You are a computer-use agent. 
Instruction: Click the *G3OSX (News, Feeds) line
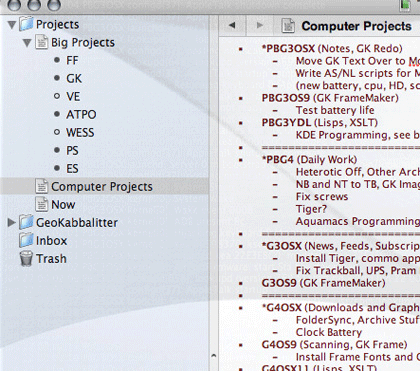341,246
